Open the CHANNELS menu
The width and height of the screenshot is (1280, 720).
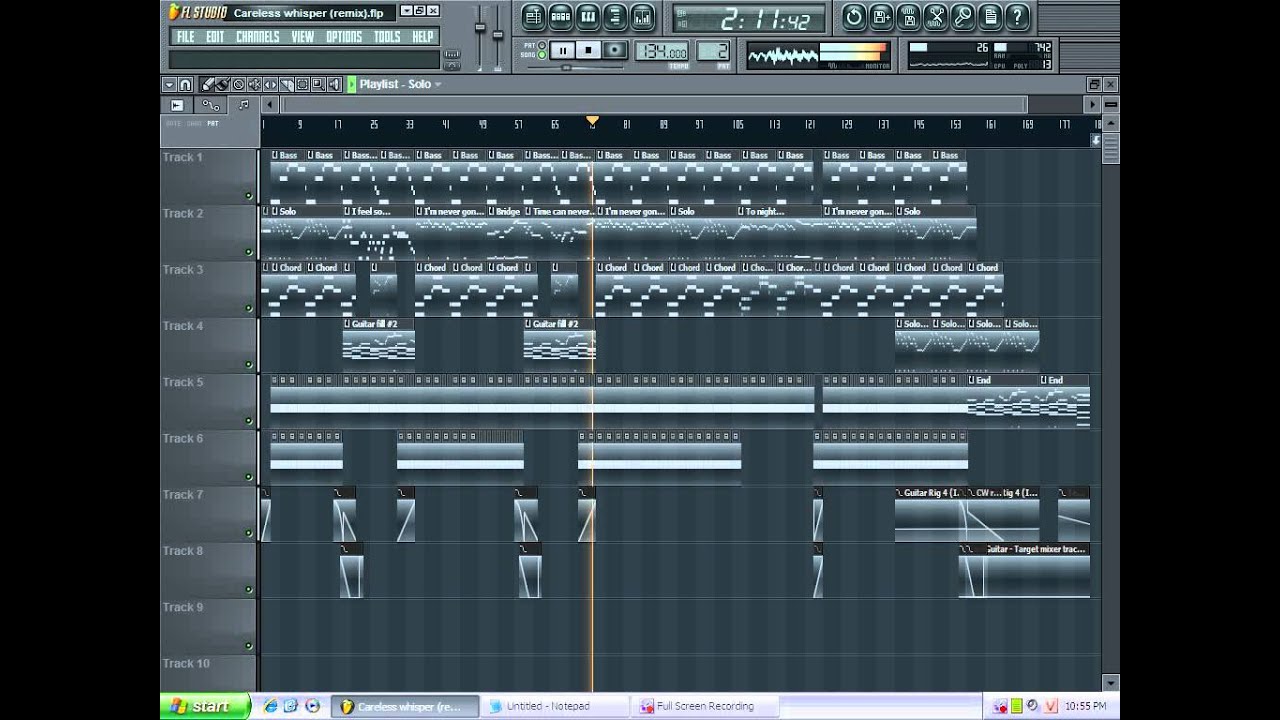(258, 37)
